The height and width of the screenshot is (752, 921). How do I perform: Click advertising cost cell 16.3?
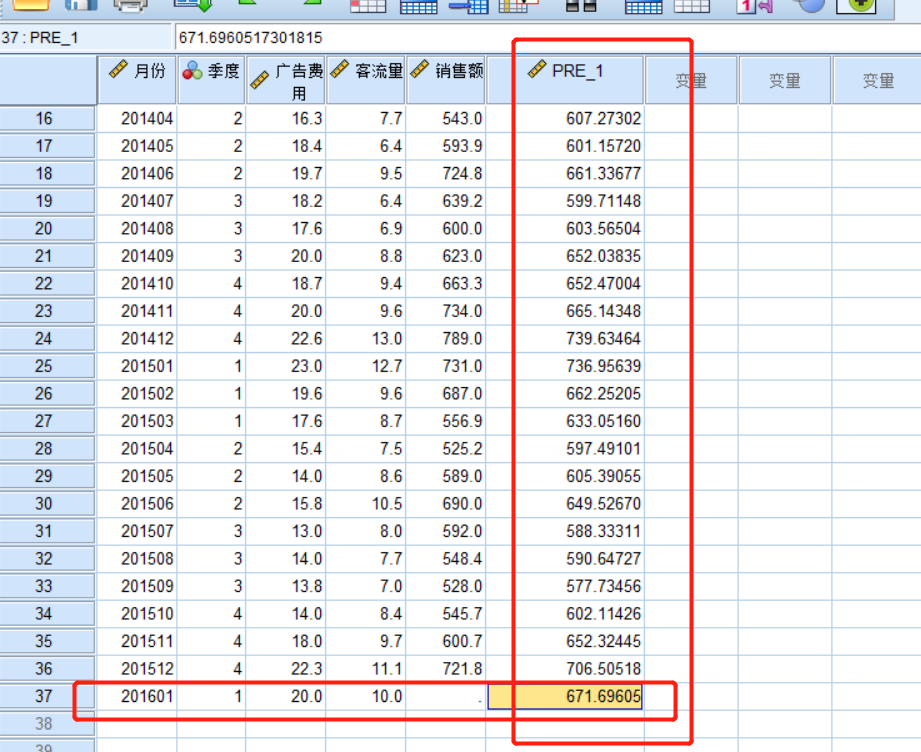coord(286,119)
